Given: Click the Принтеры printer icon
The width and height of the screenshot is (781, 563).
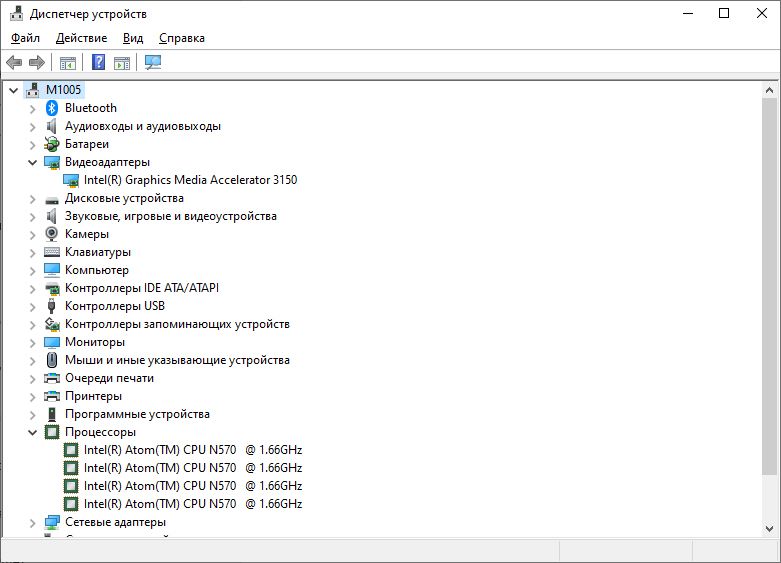Looking at the screenshot, I should [52, 396].
